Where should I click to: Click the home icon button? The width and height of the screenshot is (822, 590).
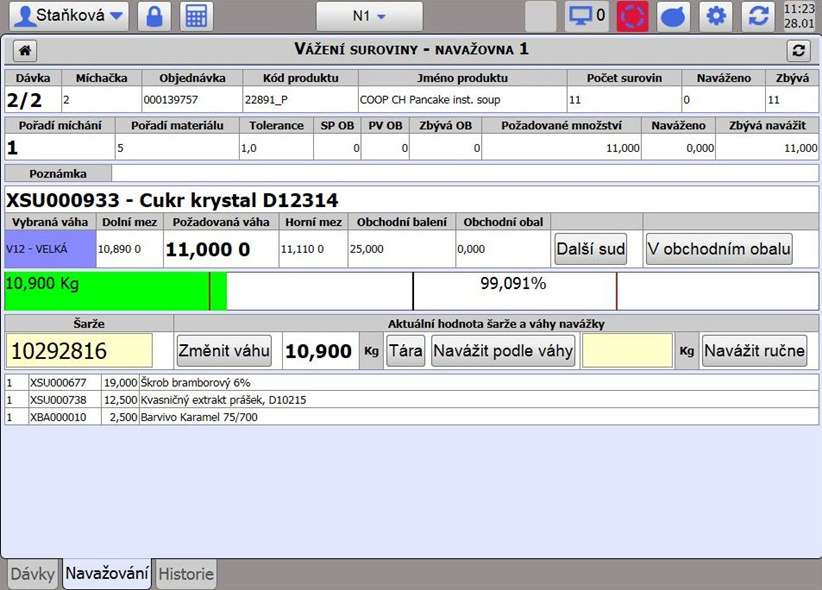(25, 50)
